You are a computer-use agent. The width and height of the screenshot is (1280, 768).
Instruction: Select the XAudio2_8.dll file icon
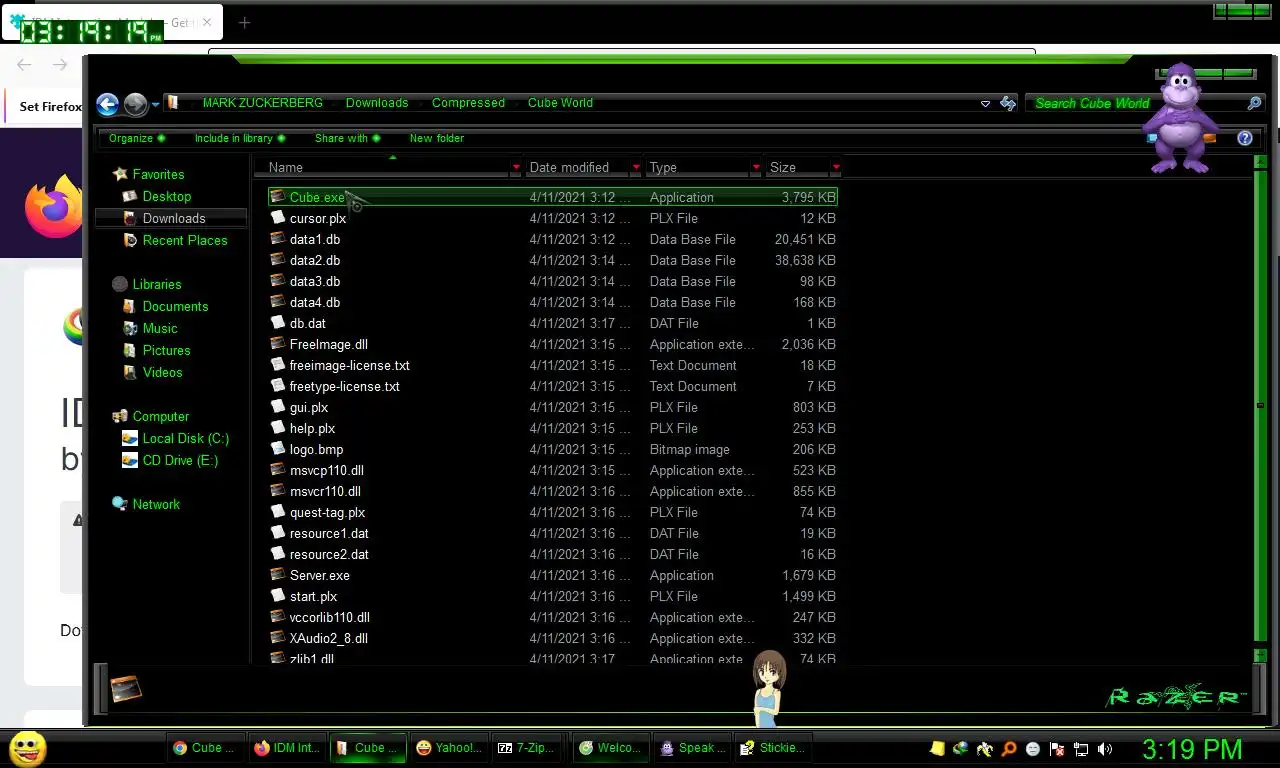point(278,638)
